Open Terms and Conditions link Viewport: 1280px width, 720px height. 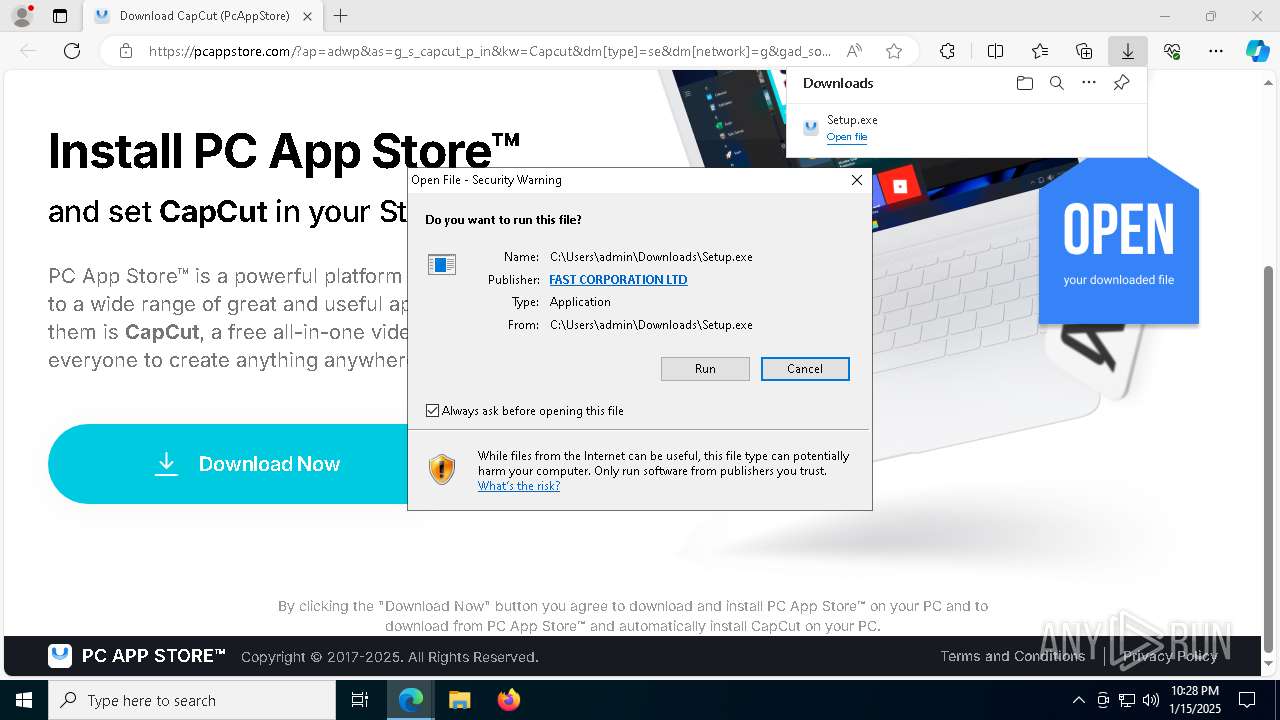coord(1012,656)
